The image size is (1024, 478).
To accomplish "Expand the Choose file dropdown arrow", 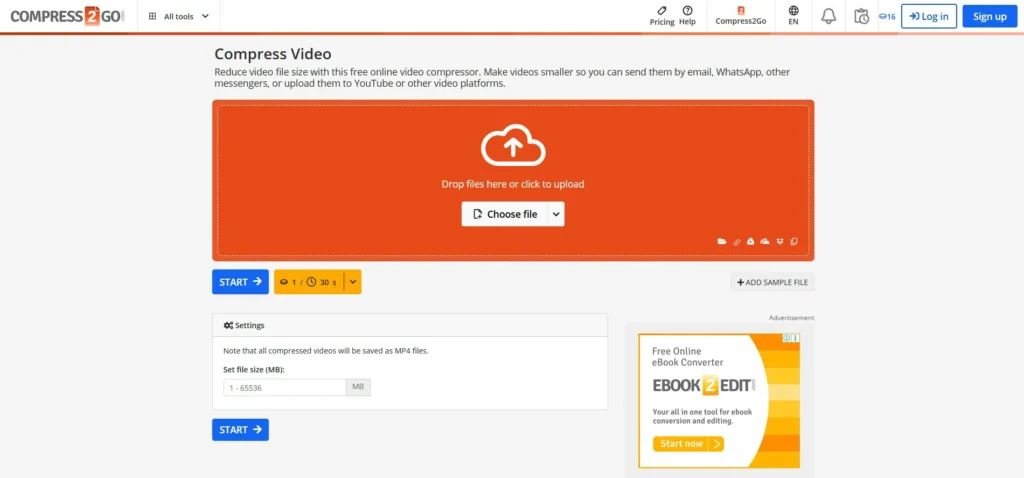I will [556, 214].
